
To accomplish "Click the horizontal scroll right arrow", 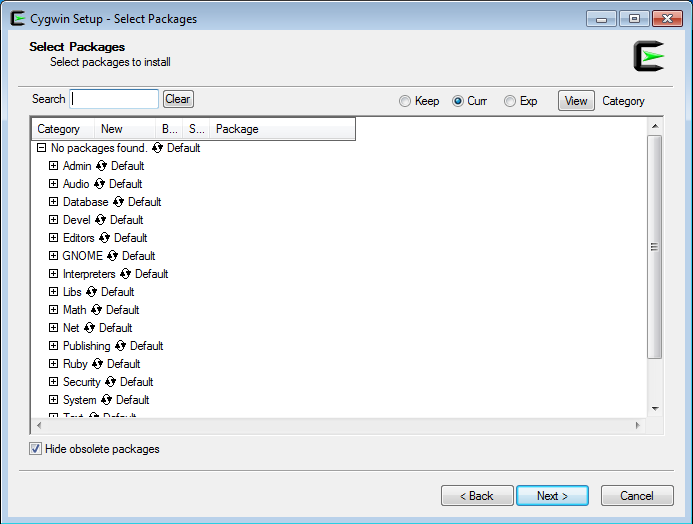I will 637,425.
